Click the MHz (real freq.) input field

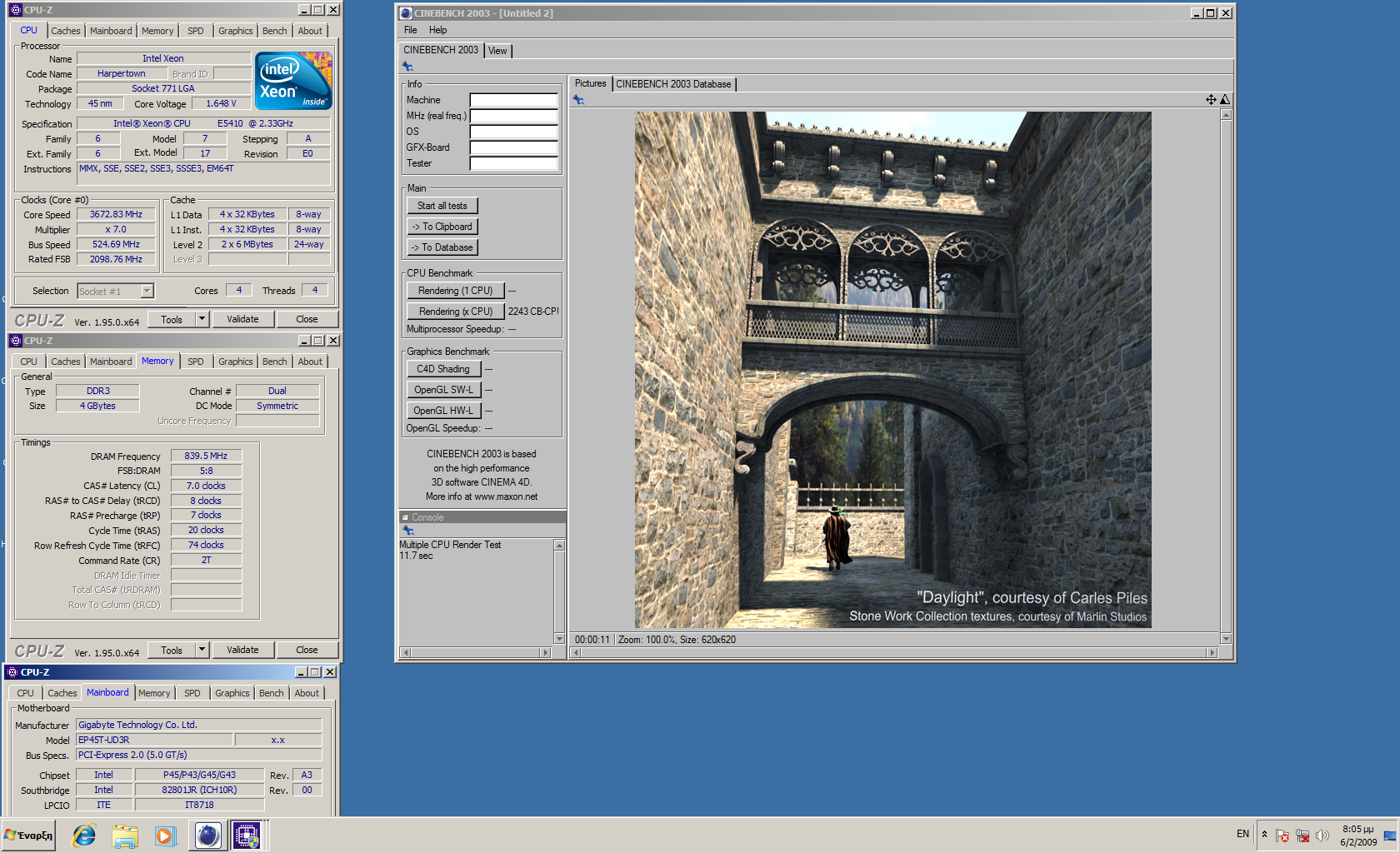pyautogui.click(x=514, y=116)
